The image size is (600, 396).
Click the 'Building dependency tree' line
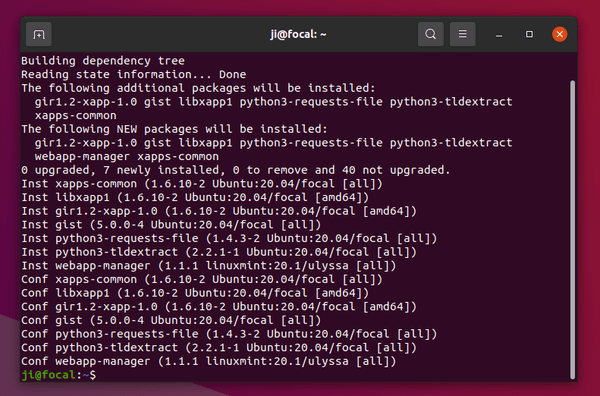click(x=103, y=61)
